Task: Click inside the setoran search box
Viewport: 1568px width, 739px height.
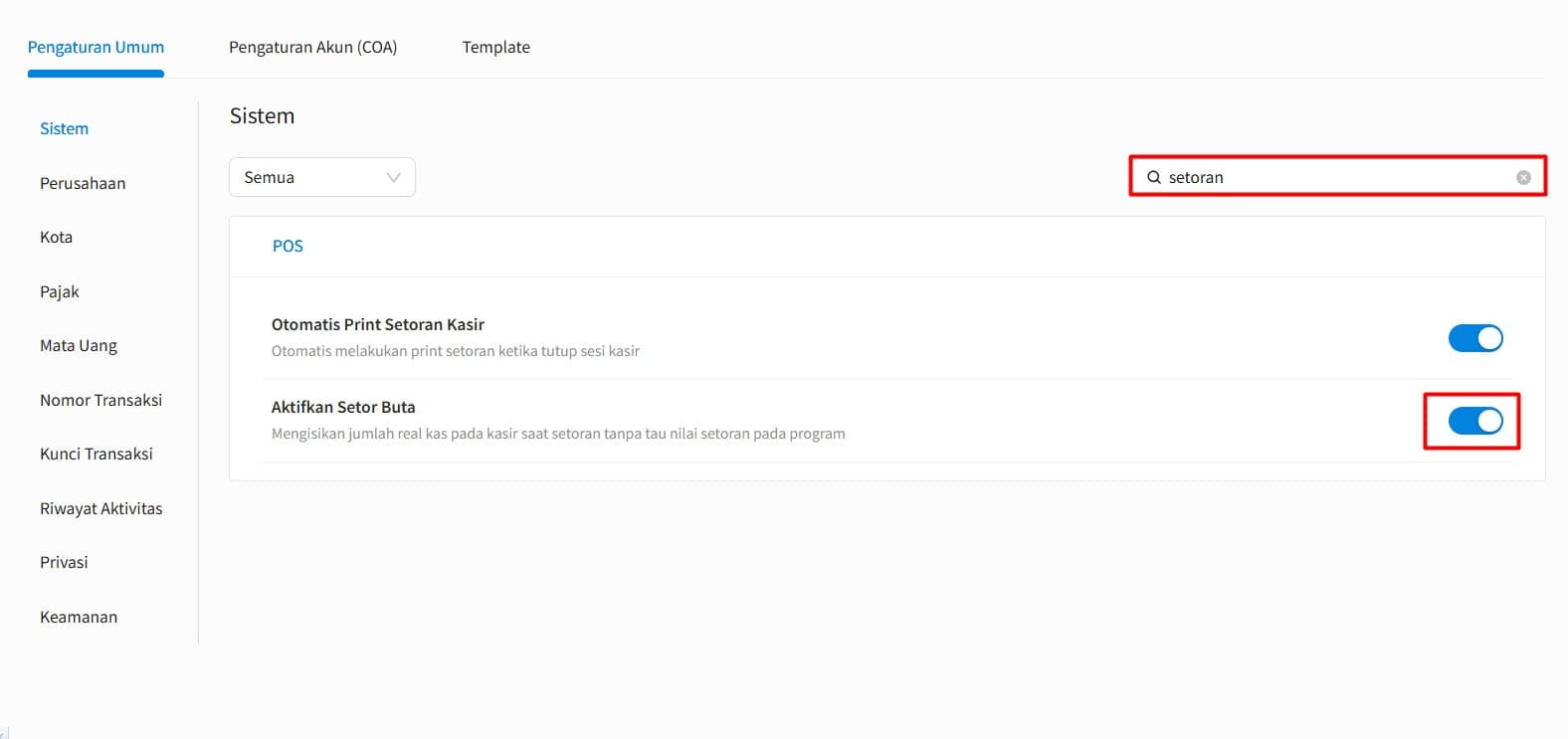Action: point(1337,177)
